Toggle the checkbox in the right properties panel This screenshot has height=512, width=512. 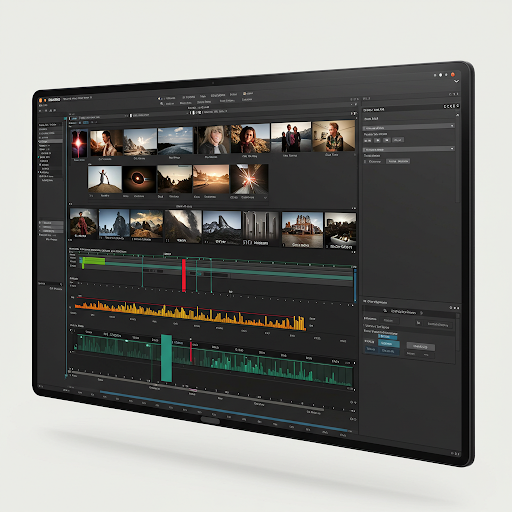click(365, 161)
